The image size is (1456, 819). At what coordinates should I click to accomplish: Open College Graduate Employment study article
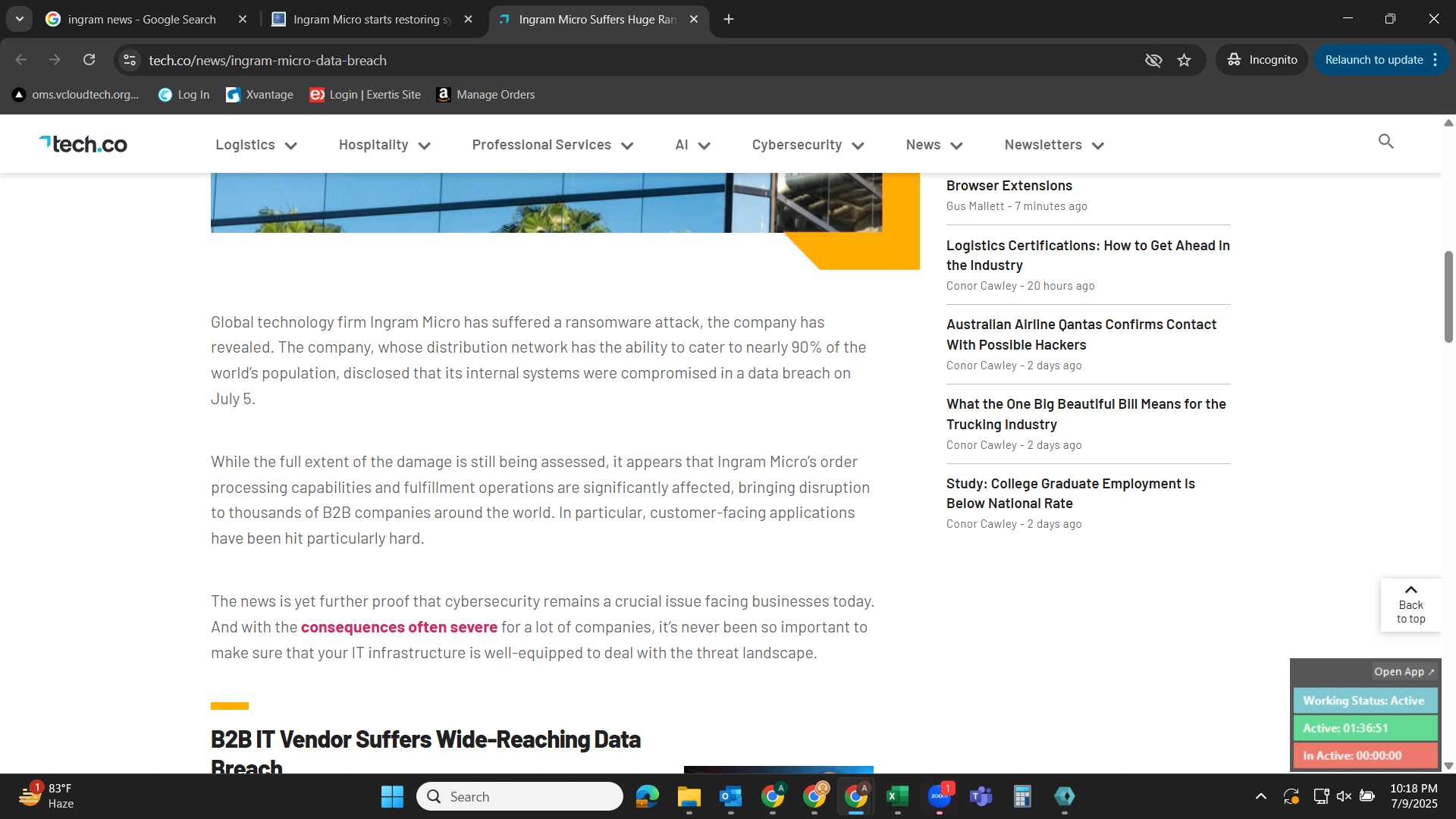[1071, 493]
